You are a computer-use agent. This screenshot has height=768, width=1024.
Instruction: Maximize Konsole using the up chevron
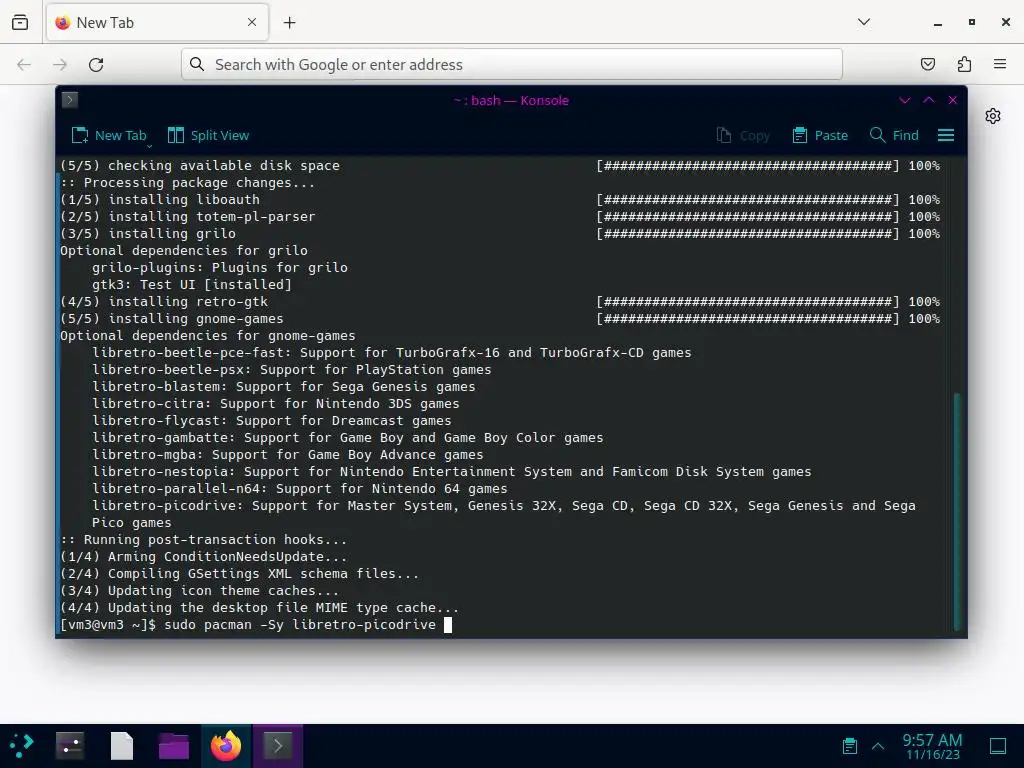tap(929, 100)
